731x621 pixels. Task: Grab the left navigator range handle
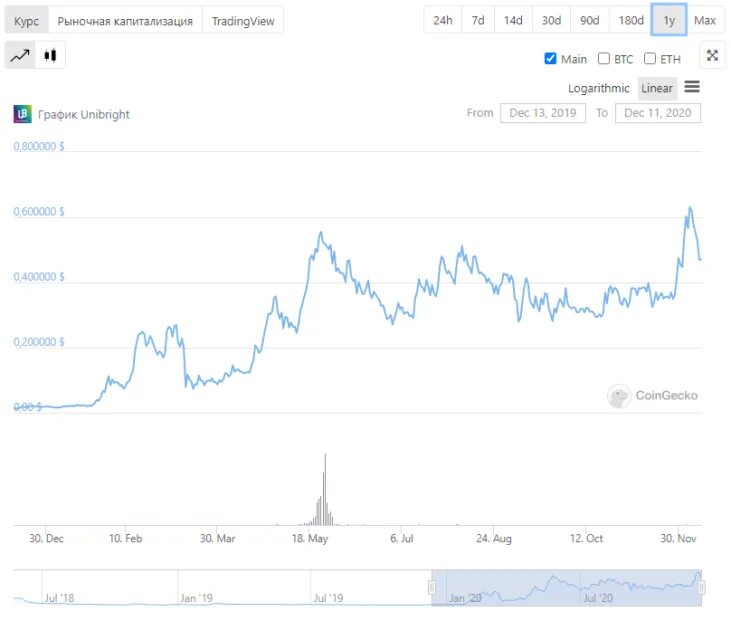[x=432, y=587]
